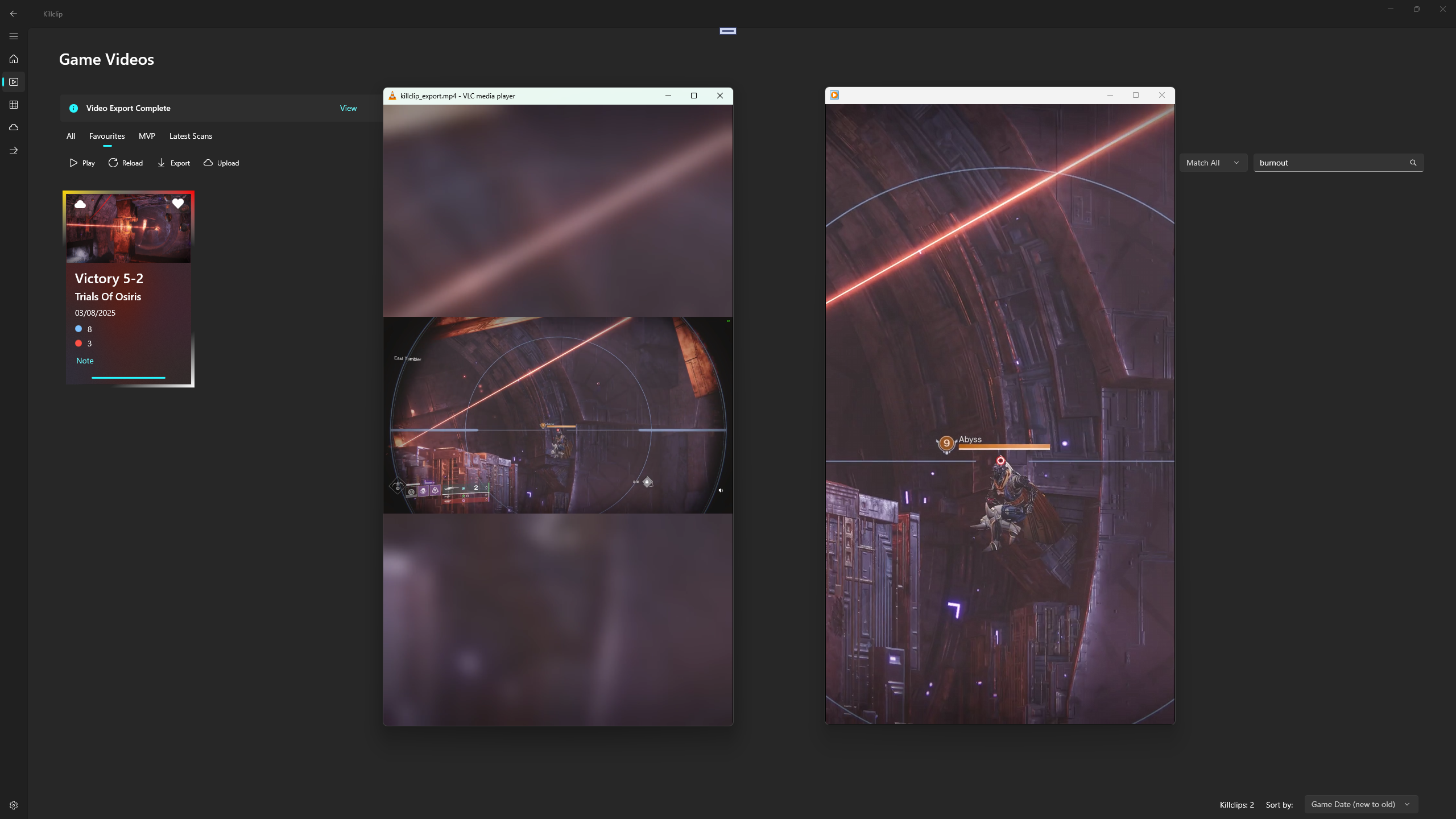Switch to the MVP tab
1456x819 pixels.
[147, 136]
